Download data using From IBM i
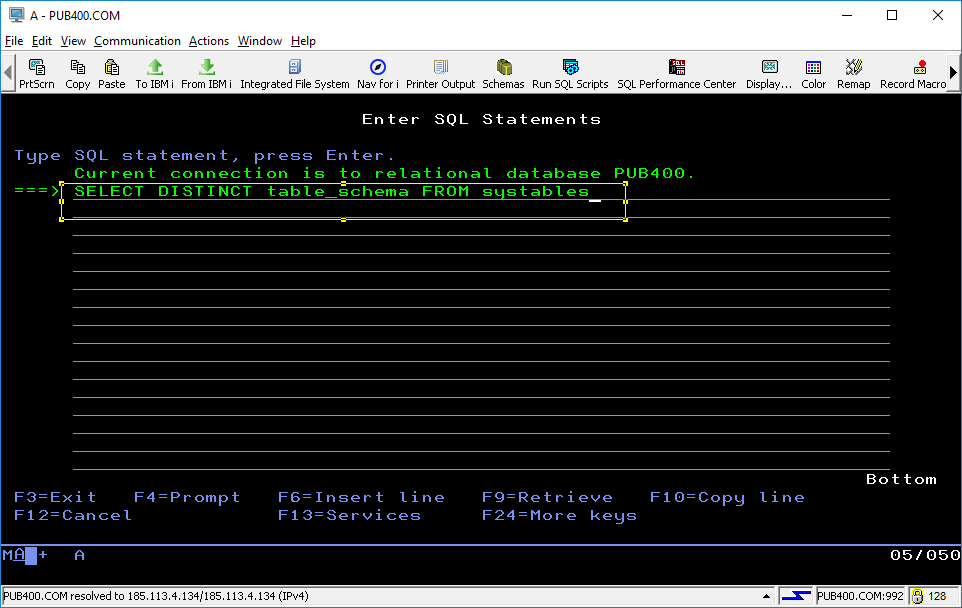The image size is (962, 608). click(205, 71)
